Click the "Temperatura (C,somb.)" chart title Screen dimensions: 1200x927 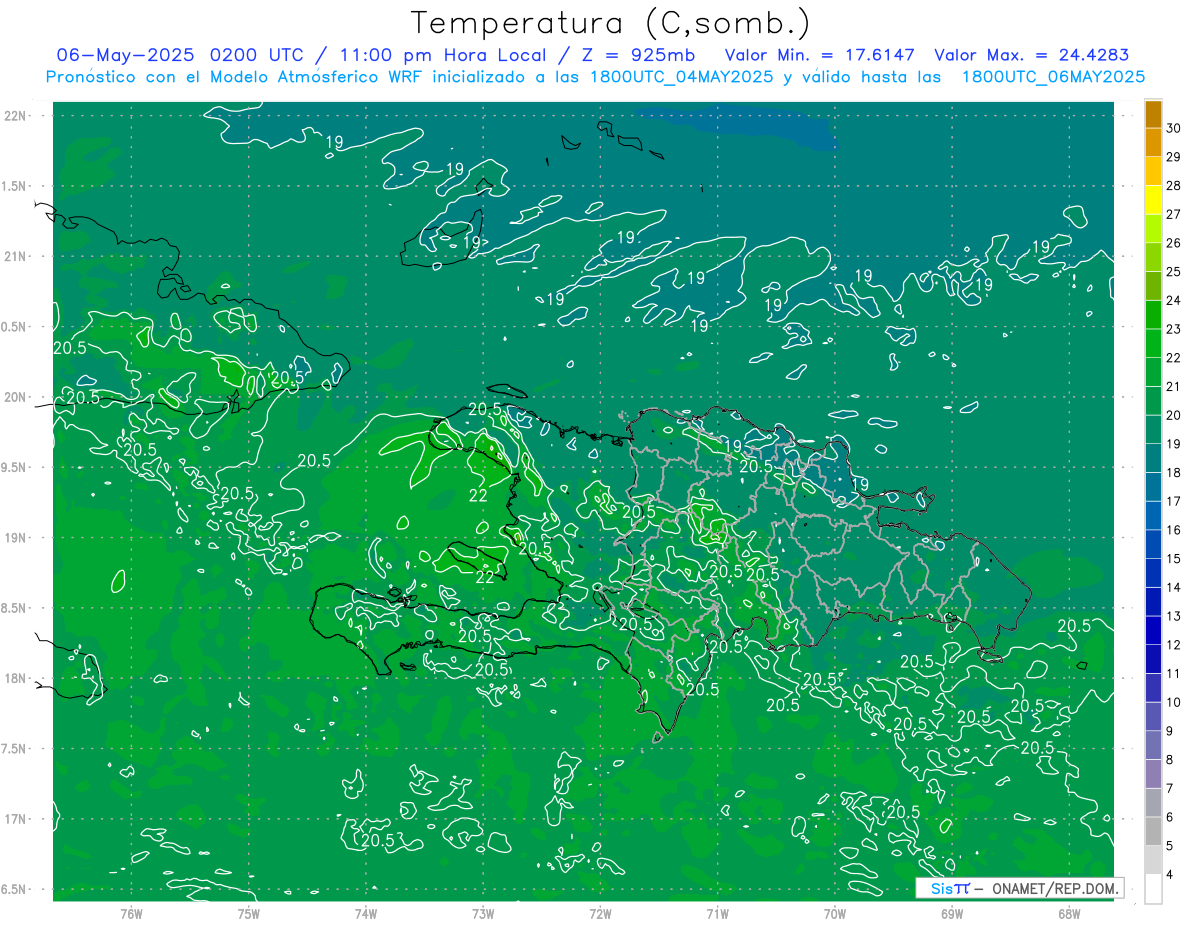(611, 23)
